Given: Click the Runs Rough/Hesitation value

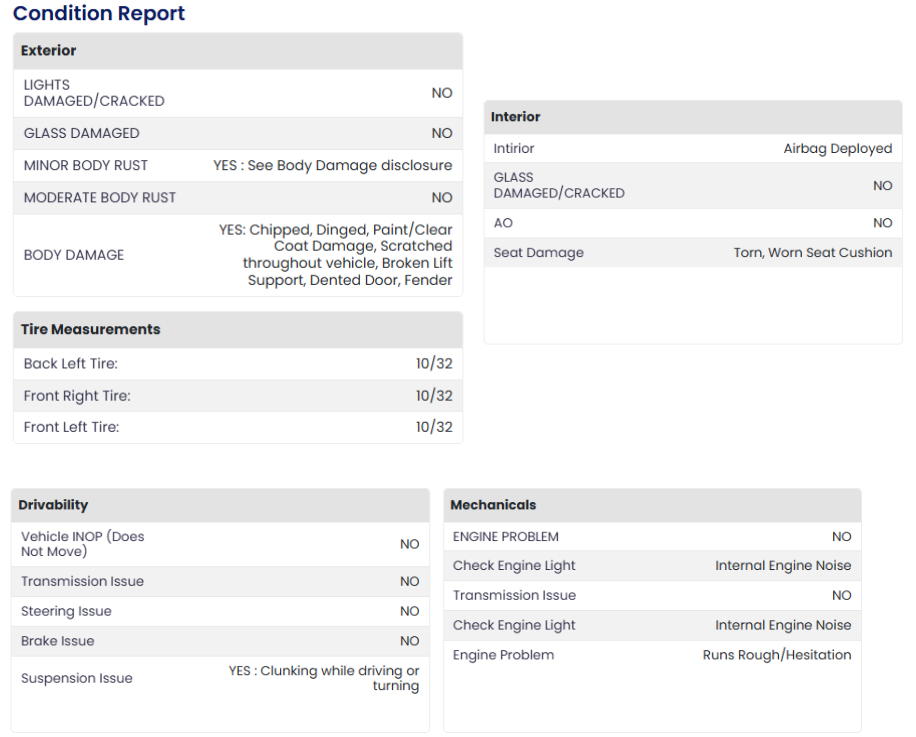Looking at the screenshot, I should [776, 655].
